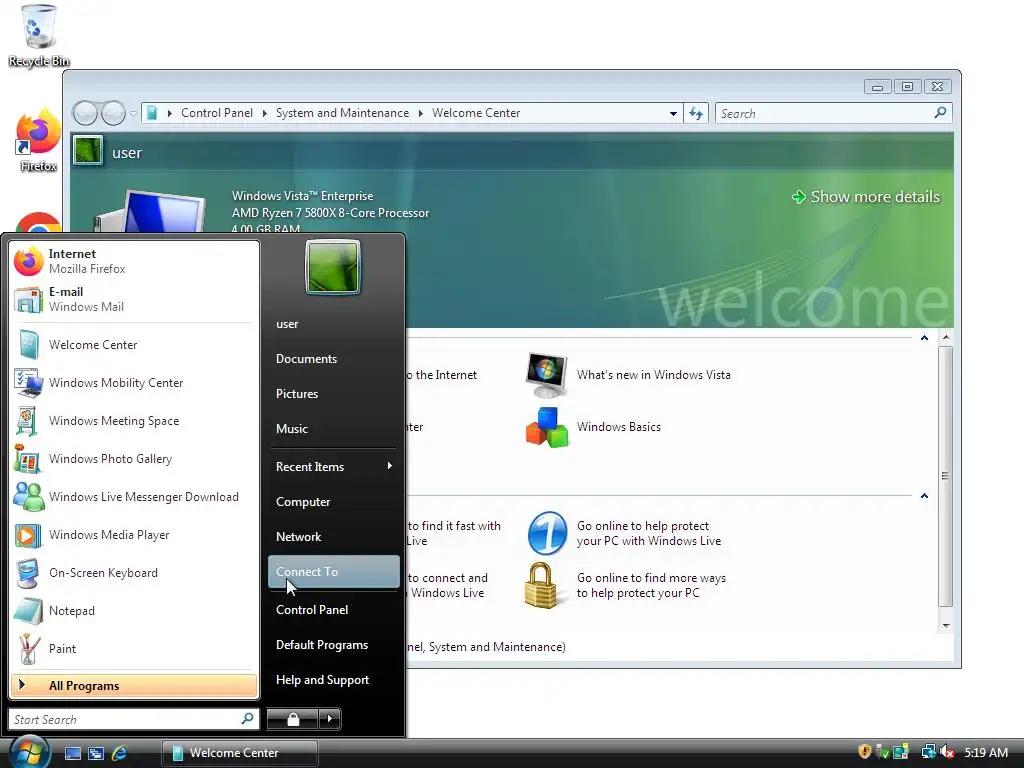This screenshot has height=768, width=1024.
Task: Click Welcome Center taskbar button
Action: [x=239, y=753]
